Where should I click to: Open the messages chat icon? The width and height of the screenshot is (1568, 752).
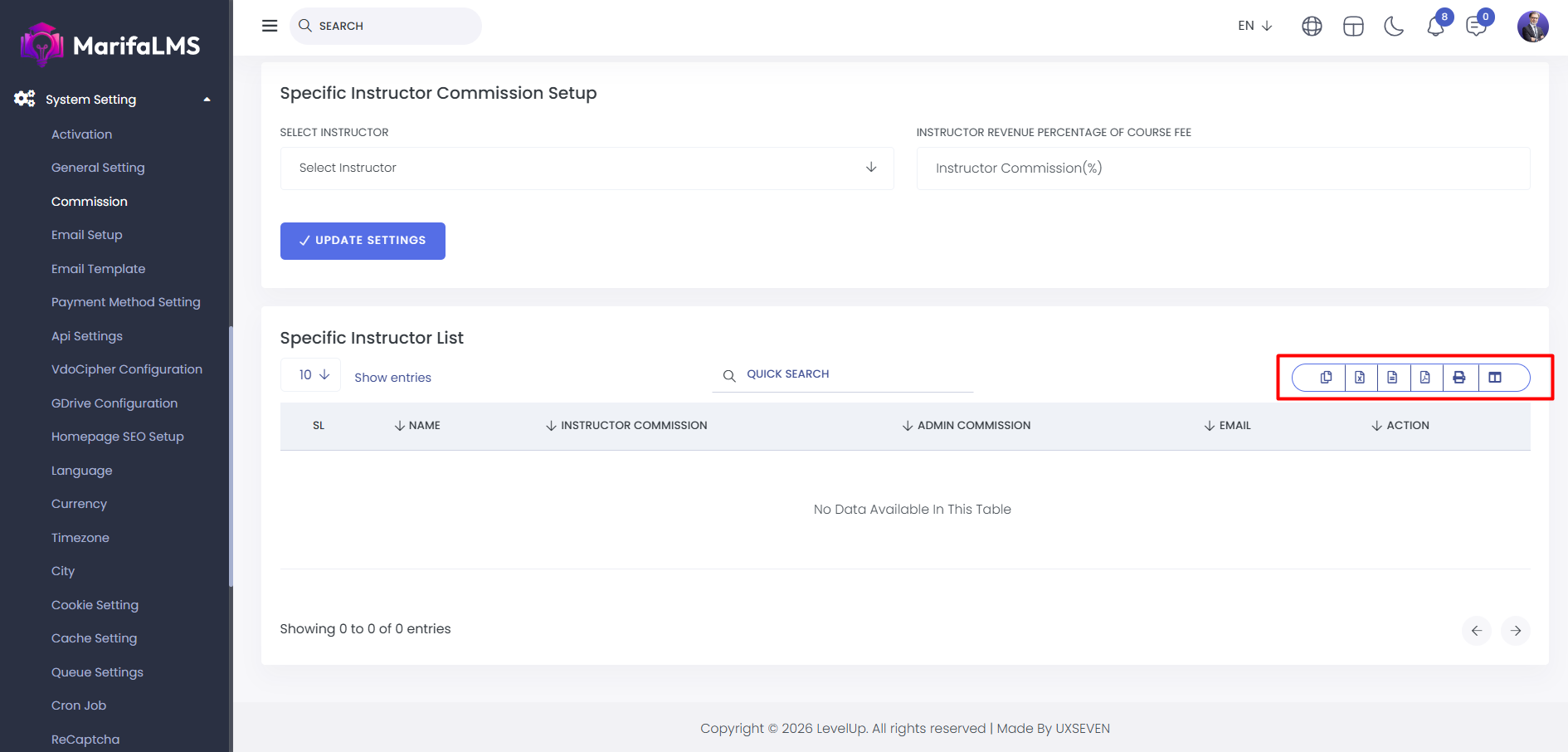[1476, 27]
